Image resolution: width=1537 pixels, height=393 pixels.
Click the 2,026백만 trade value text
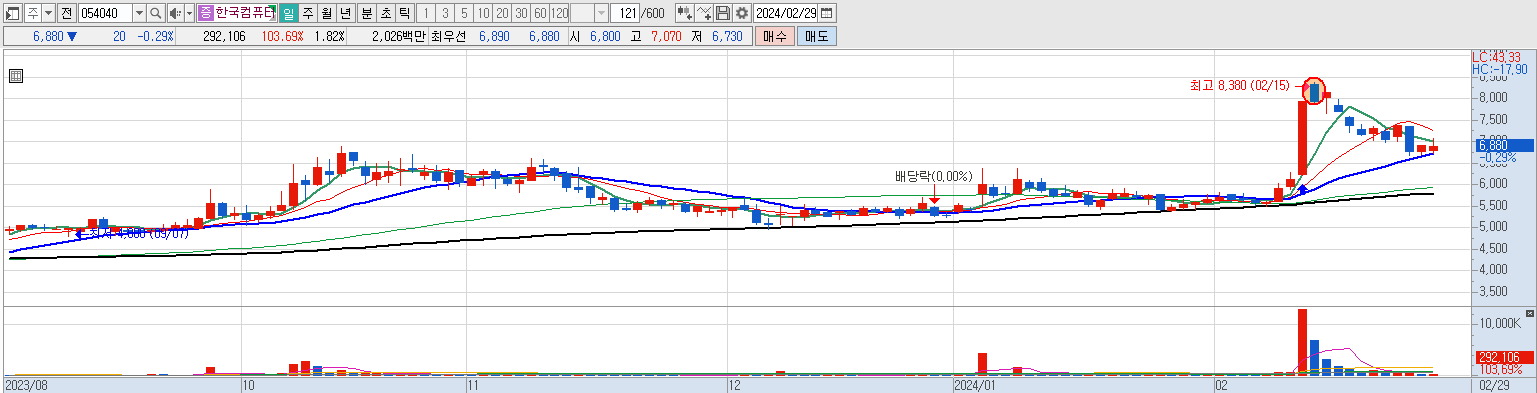click(398, 36)
